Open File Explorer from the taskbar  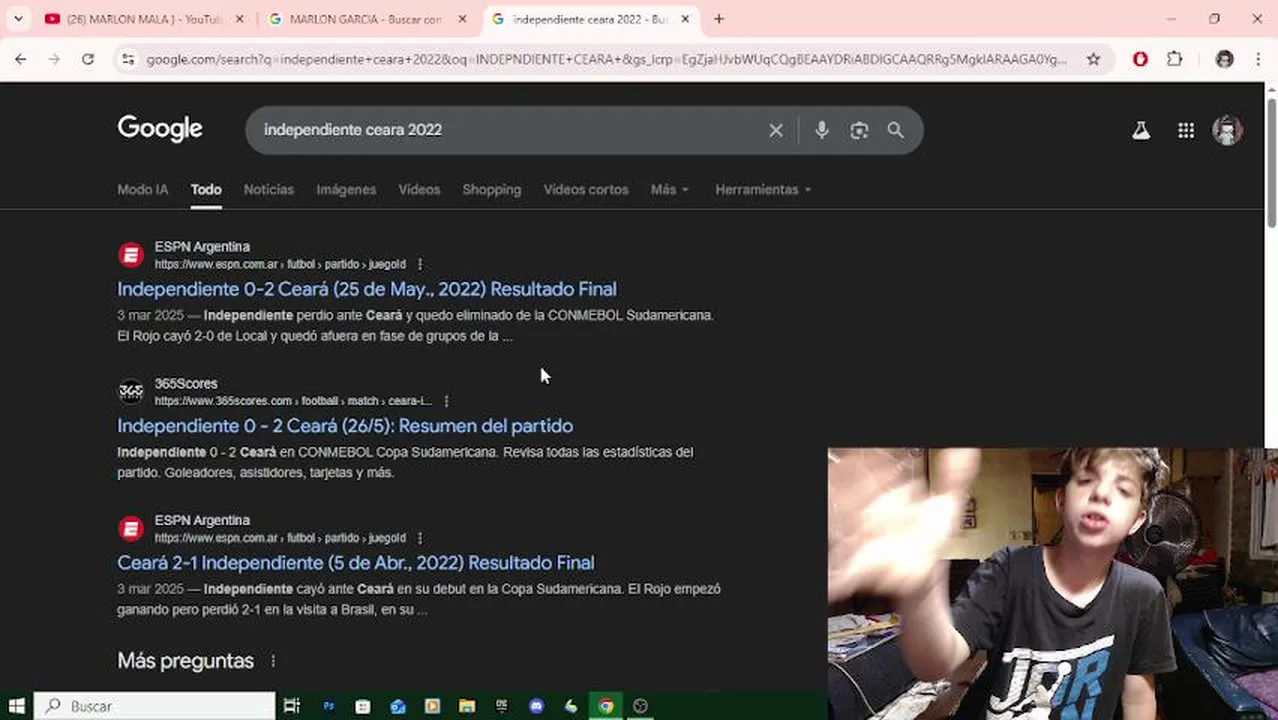click(467, 706)
